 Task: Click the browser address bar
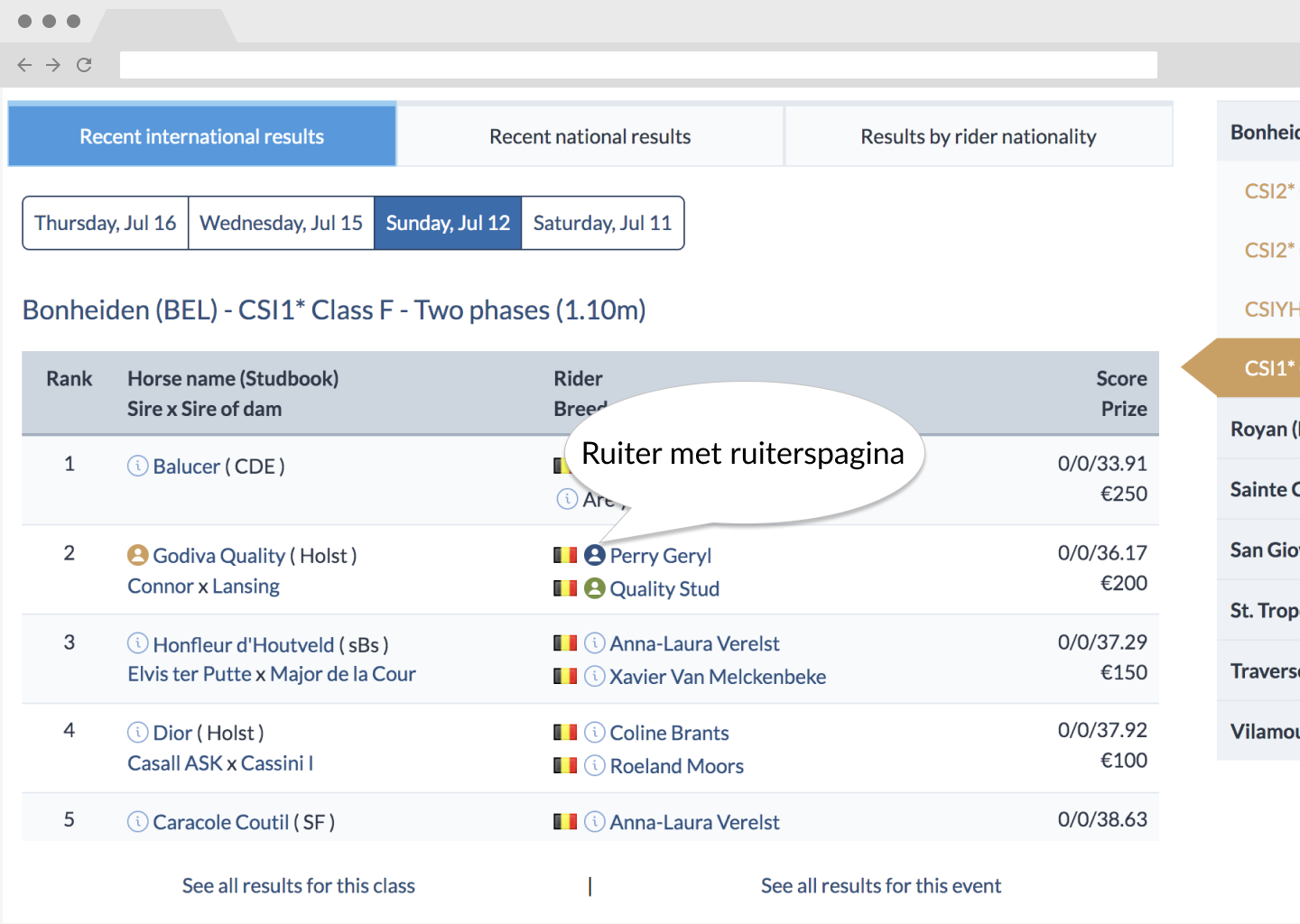coord(638,65)
